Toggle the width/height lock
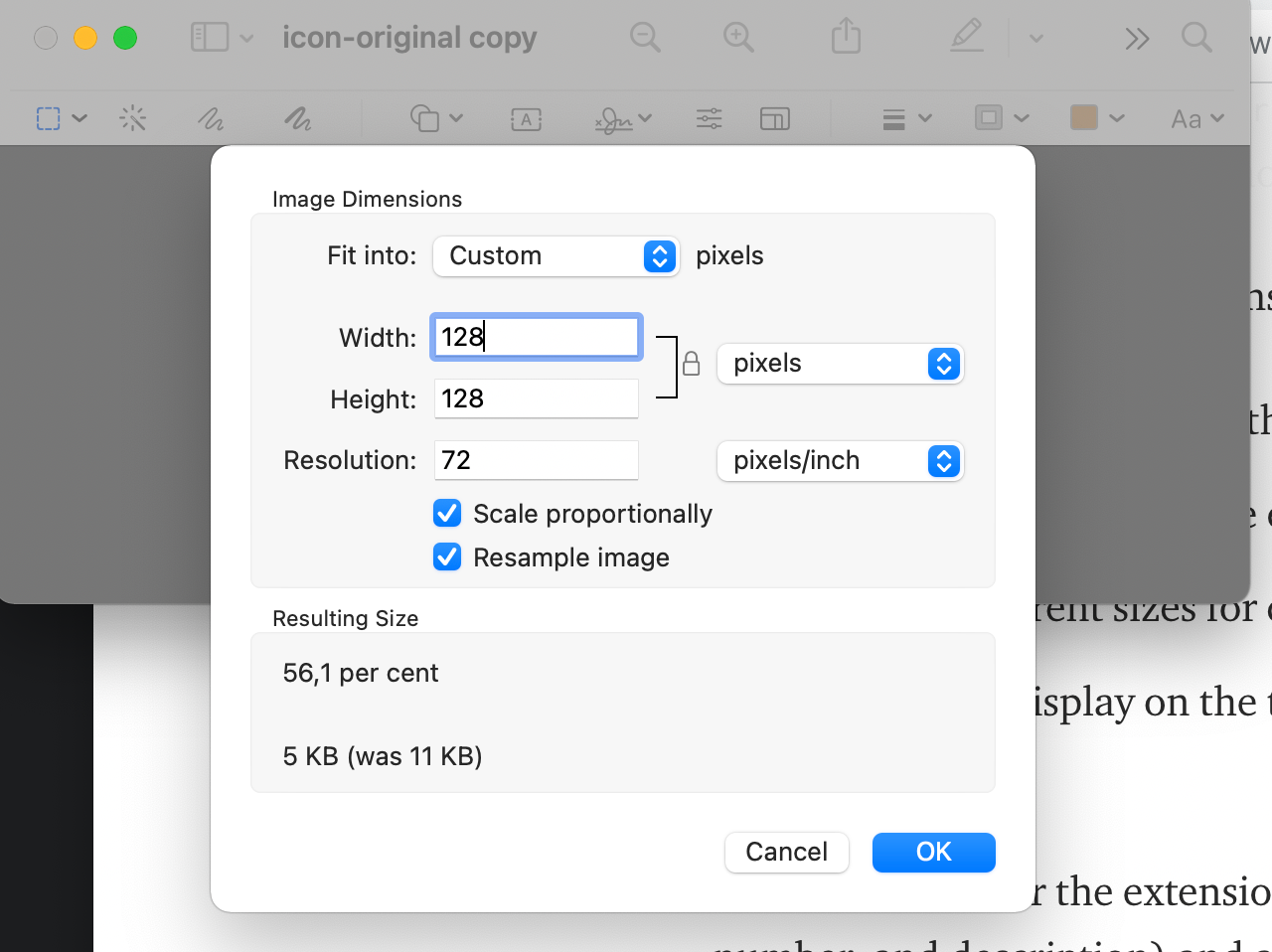Screen dimensions: 1272x952 pyautogui.click(x=691, y=365)
